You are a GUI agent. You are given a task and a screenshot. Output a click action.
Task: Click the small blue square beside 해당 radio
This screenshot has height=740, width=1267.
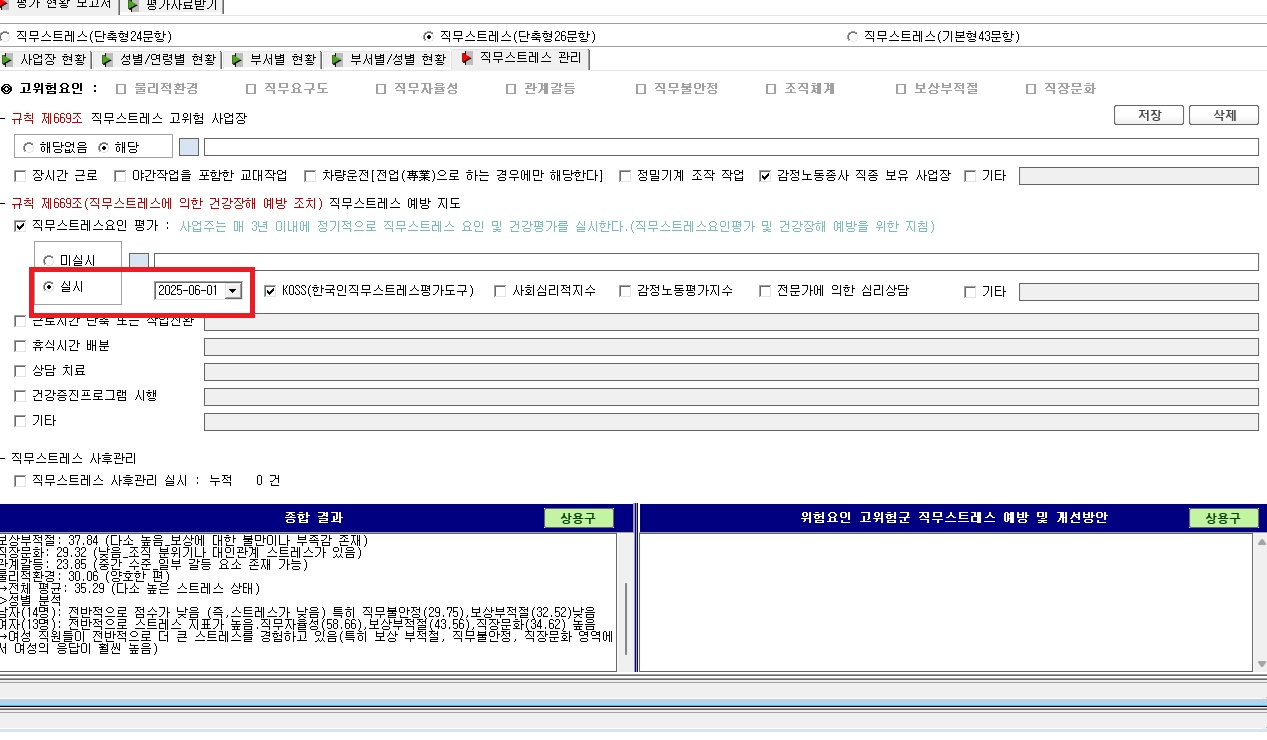[x=189, y=147]
